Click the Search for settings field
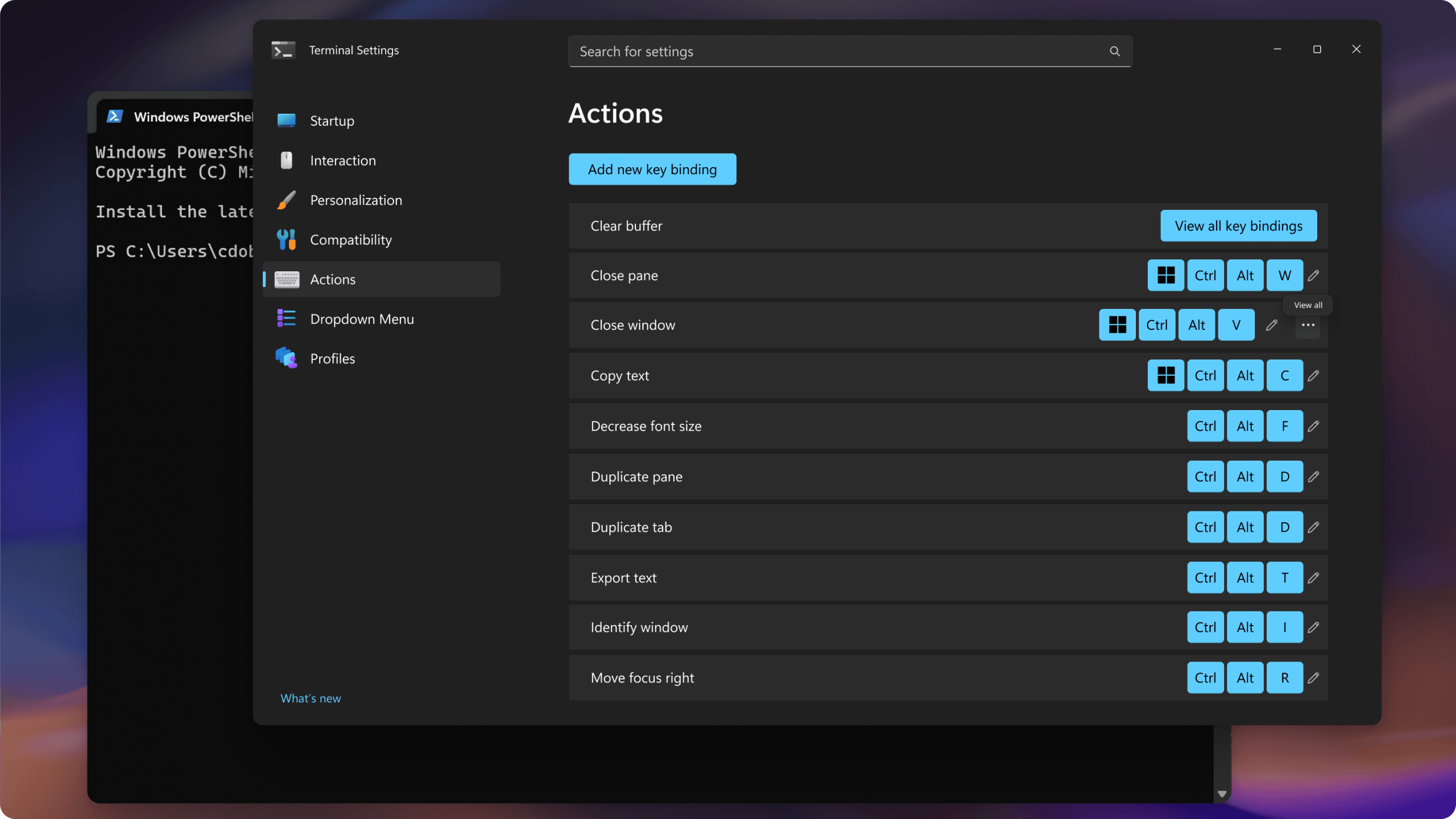Image resolution: width=1456 pixels, height=819 pixels. click(x=796, y=51)
